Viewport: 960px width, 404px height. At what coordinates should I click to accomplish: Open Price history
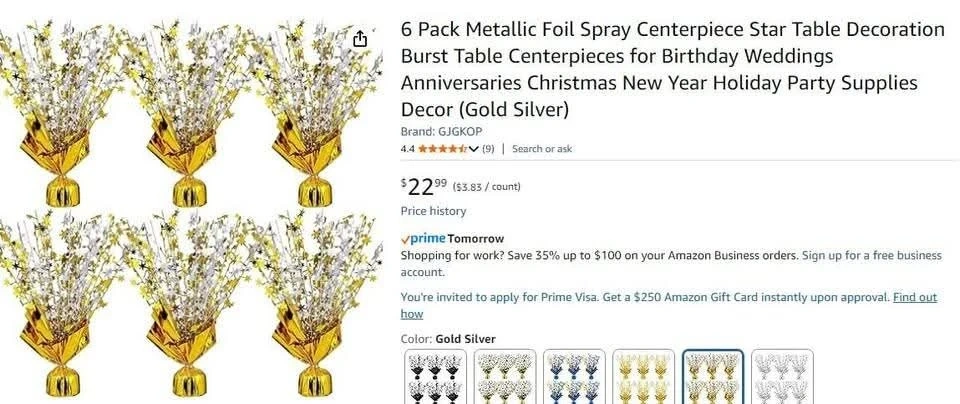pyautogui.click(x=433, y=211)
